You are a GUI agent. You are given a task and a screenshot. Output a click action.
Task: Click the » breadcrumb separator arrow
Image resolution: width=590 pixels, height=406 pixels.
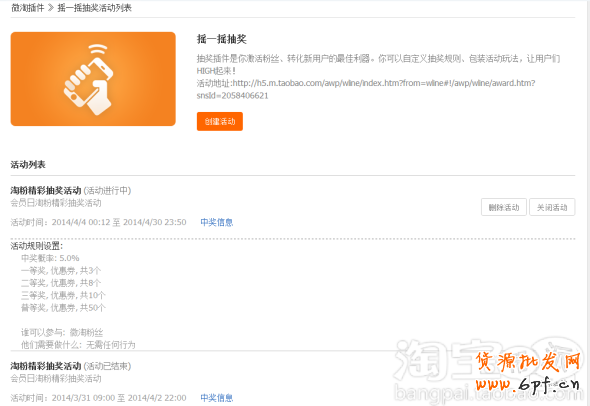51,8
